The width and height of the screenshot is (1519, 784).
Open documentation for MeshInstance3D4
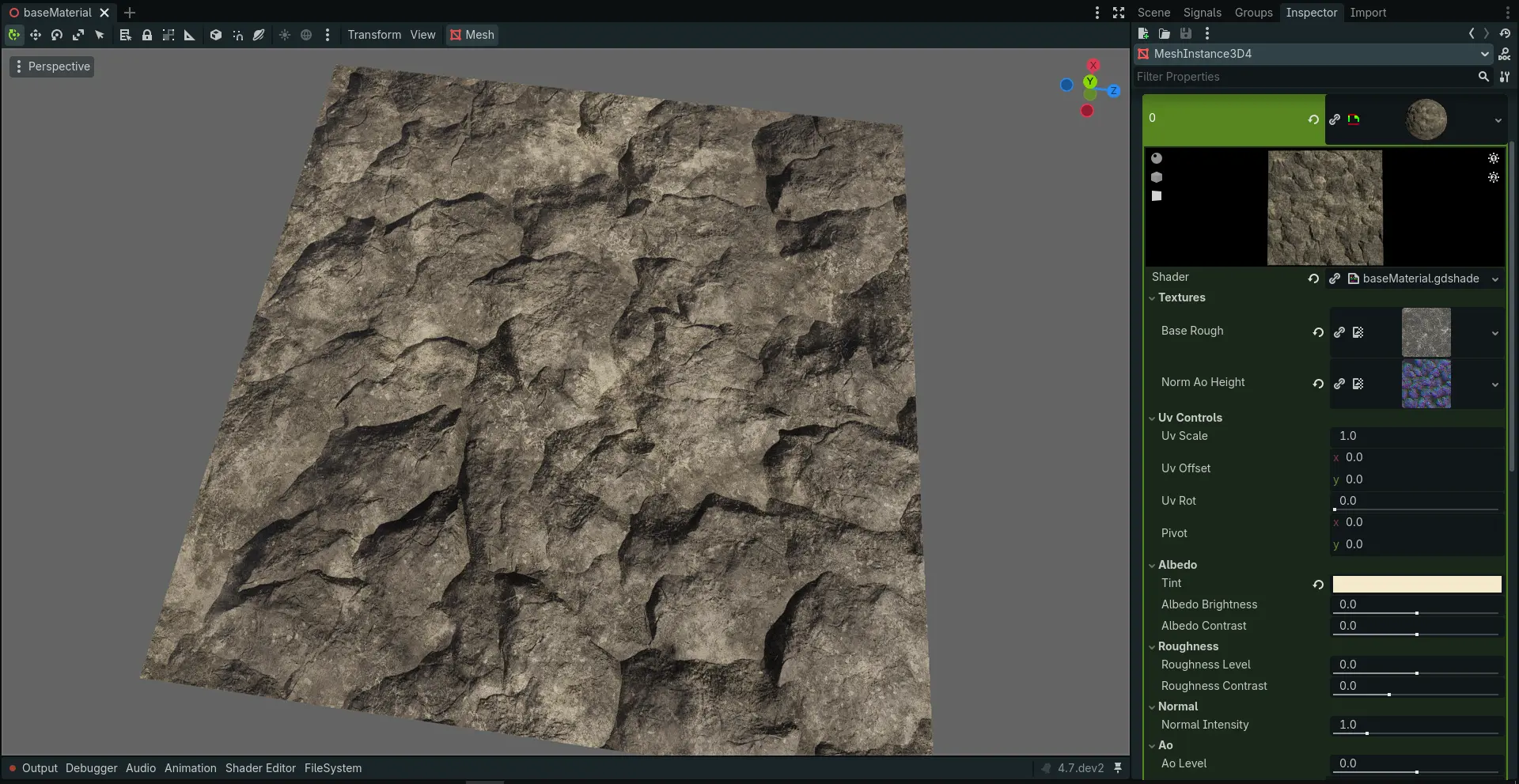click(1505, 54)
